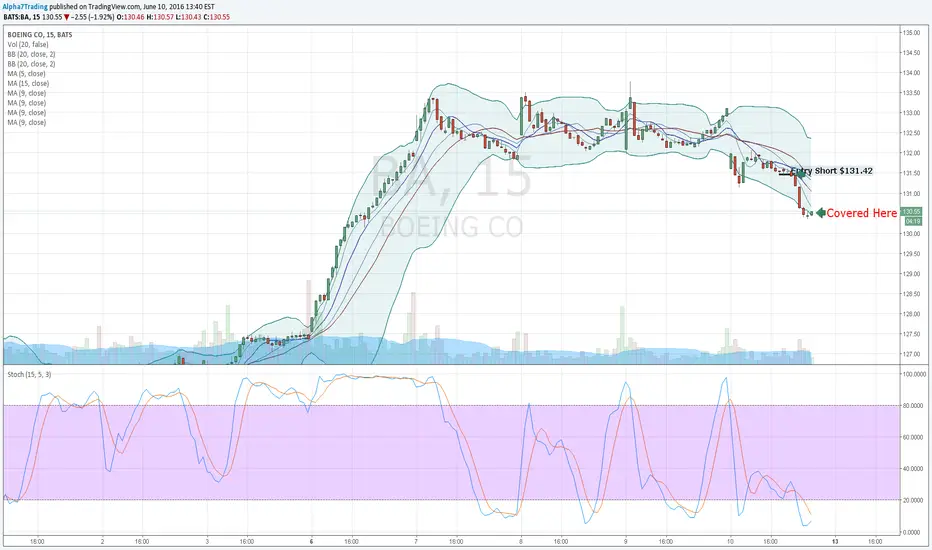Image resolution: width=932 pixels, height=550 pixels.
Task: Click the 100.0000 stochastic axis label
Action: [914, 375]
